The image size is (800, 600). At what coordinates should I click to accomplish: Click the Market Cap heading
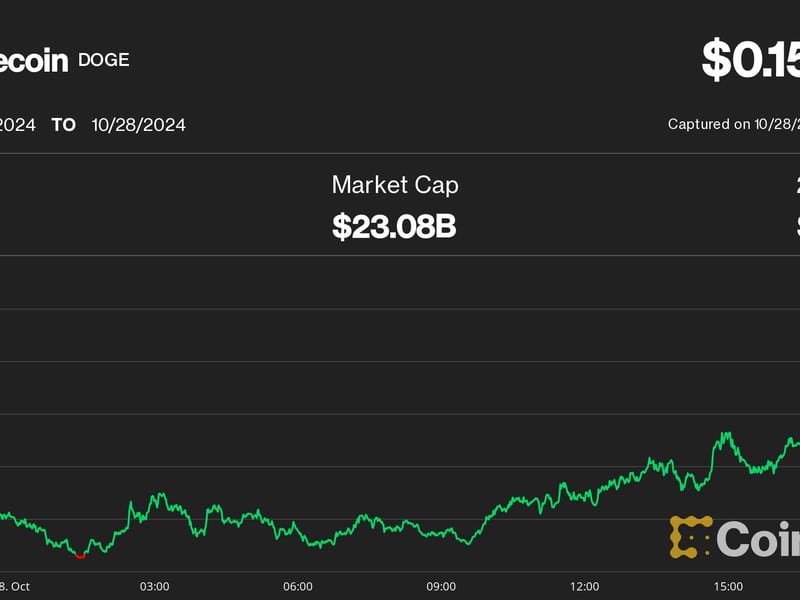click(x=395, y=185)
